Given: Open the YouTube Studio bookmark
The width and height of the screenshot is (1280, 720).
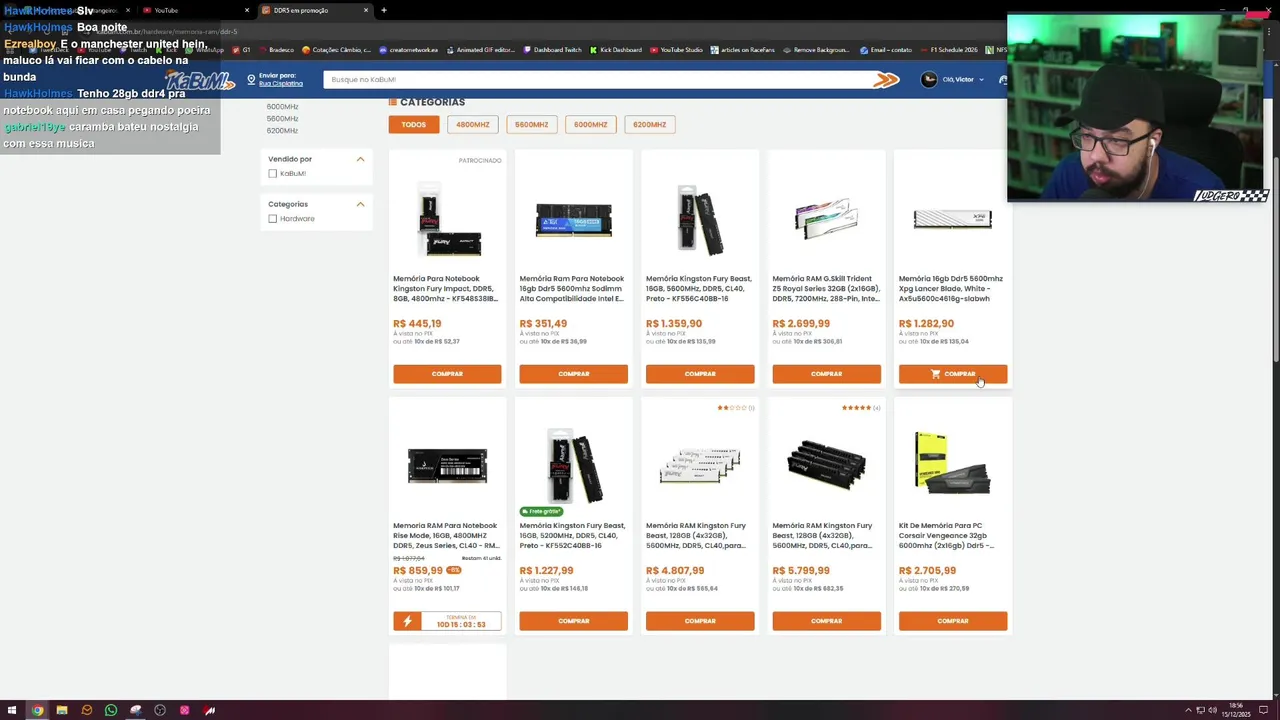Looking at the screenshot, I should pyautogui.click(x=676, y=50).
